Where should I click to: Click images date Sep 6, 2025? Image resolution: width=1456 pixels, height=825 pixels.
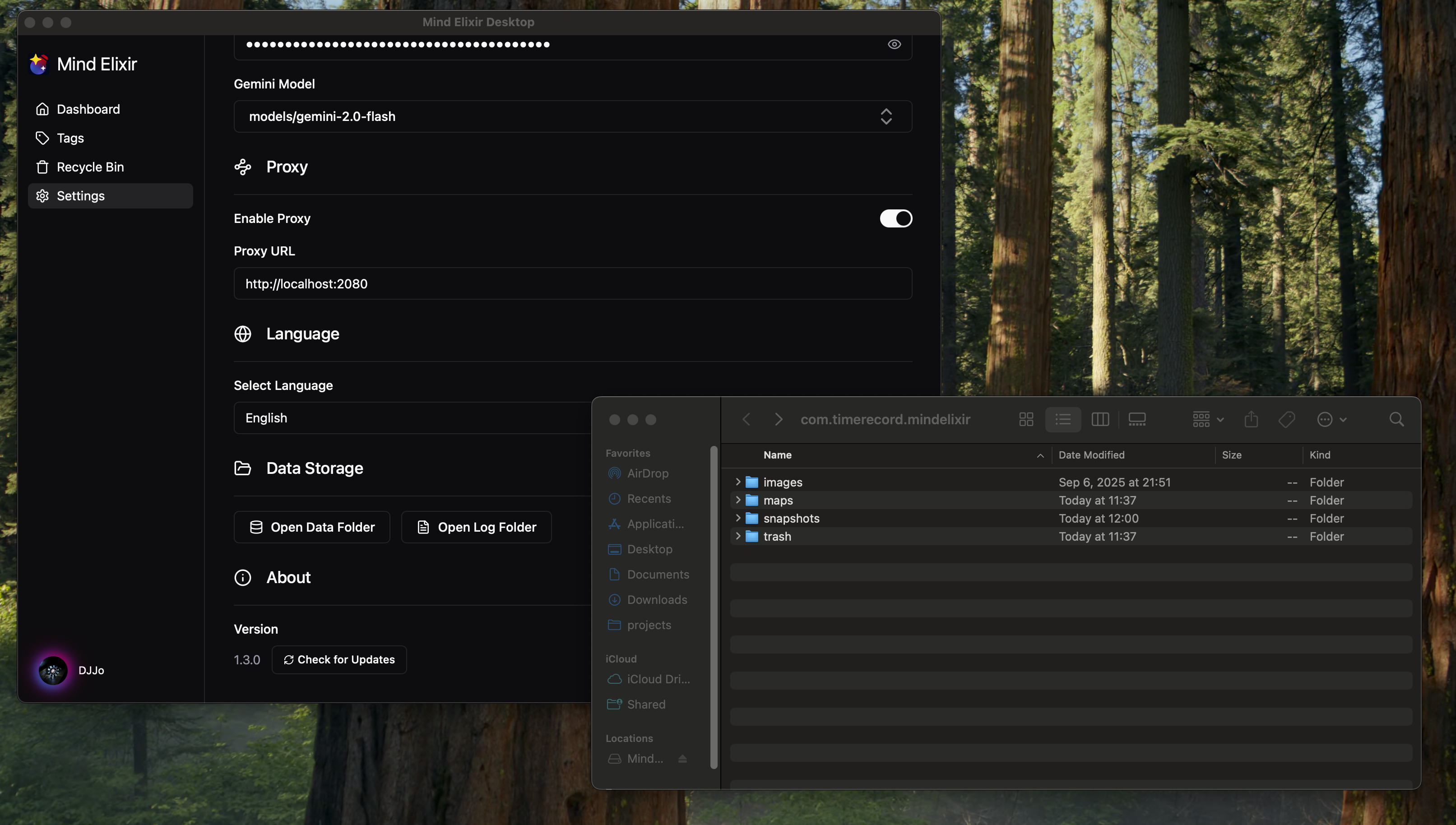click(x=1114, y=482)
